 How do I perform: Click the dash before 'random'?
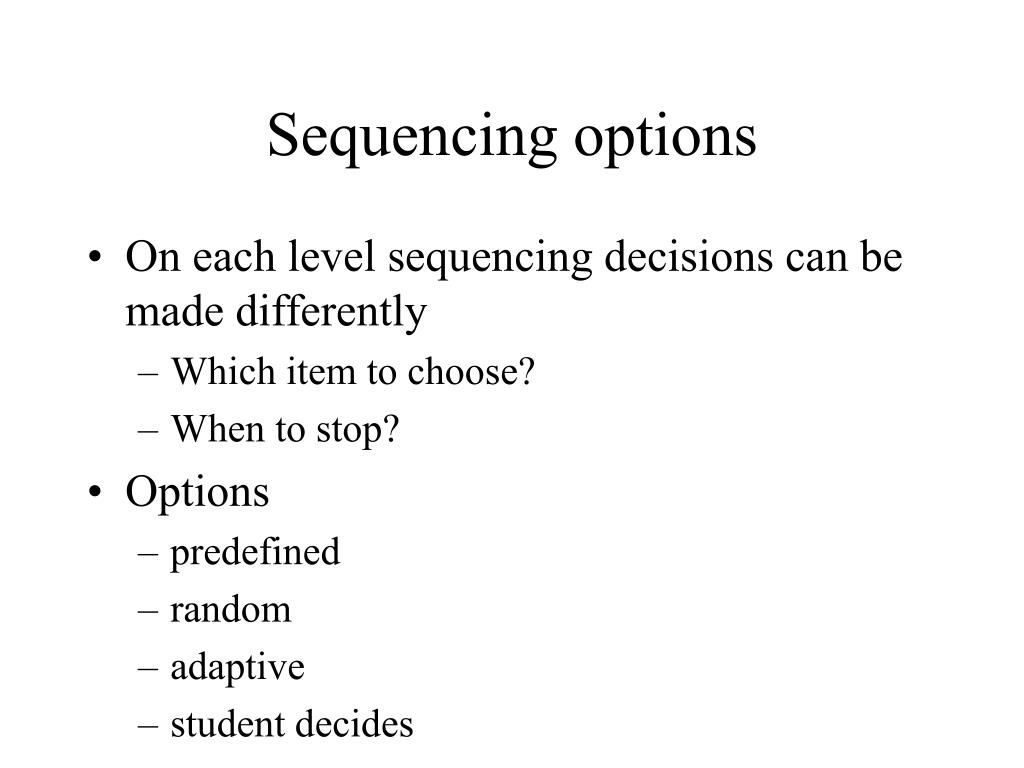click(x=148, y=611)
